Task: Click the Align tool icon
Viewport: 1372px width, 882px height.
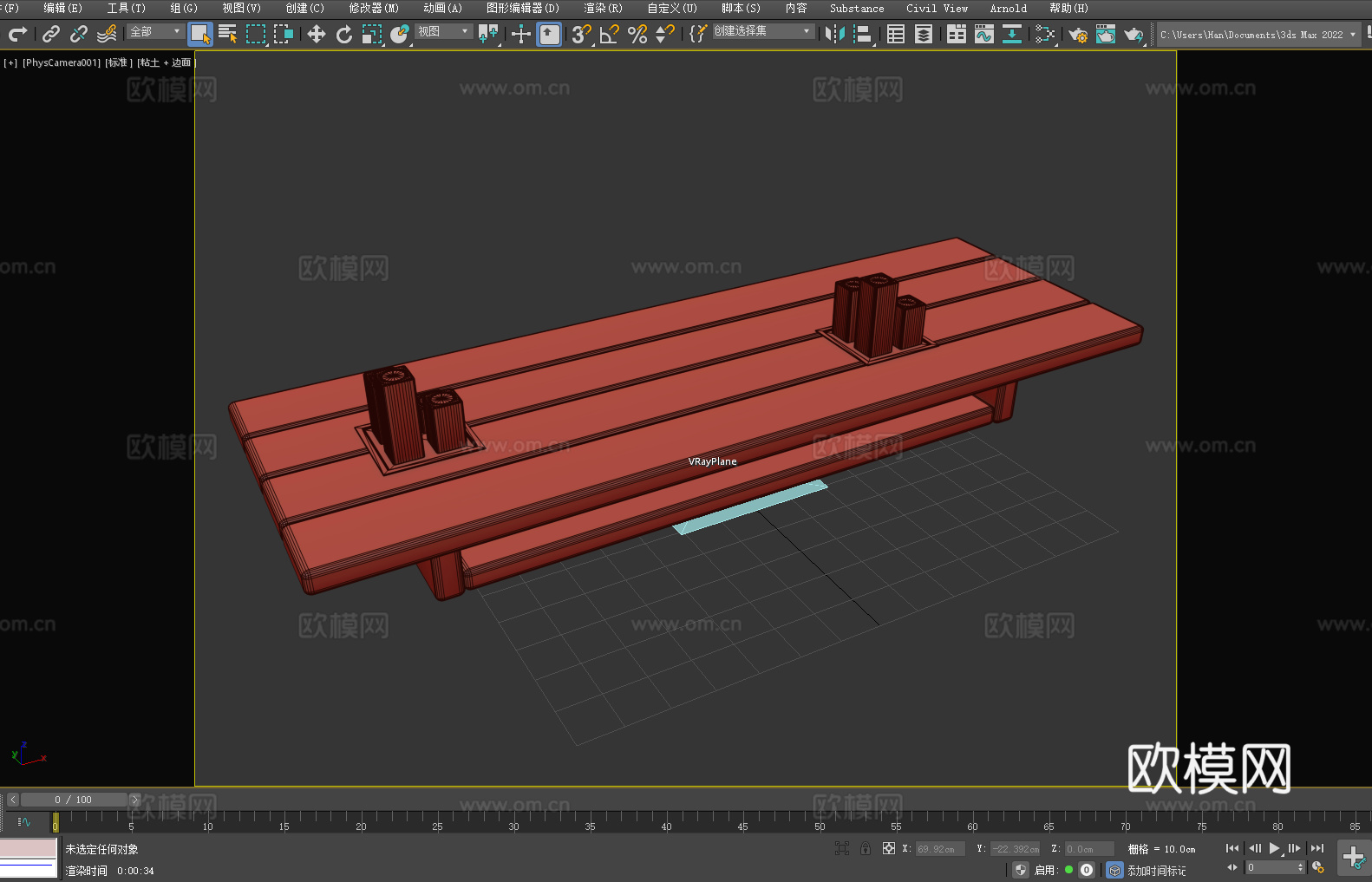Action: [x=863, y=34]
